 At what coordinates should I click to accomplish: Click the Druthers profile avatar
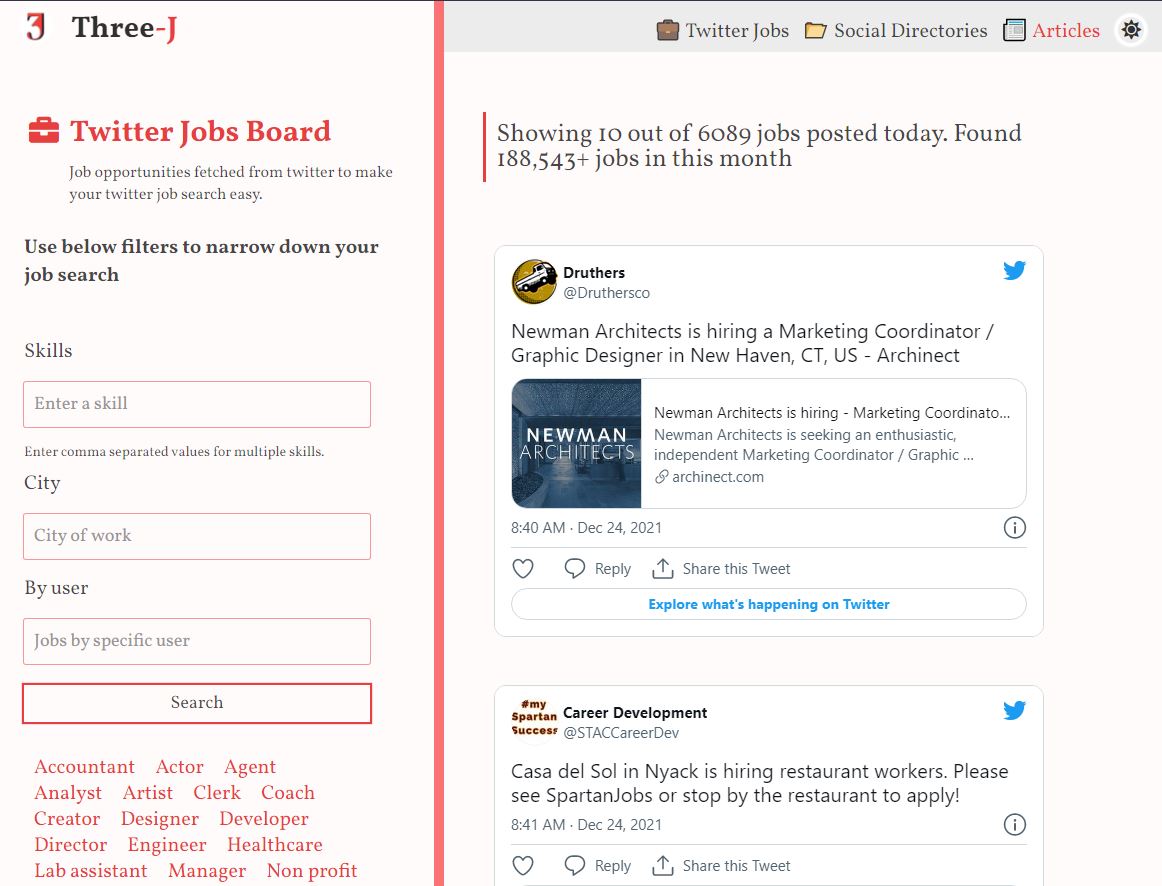tap(534, 282)
